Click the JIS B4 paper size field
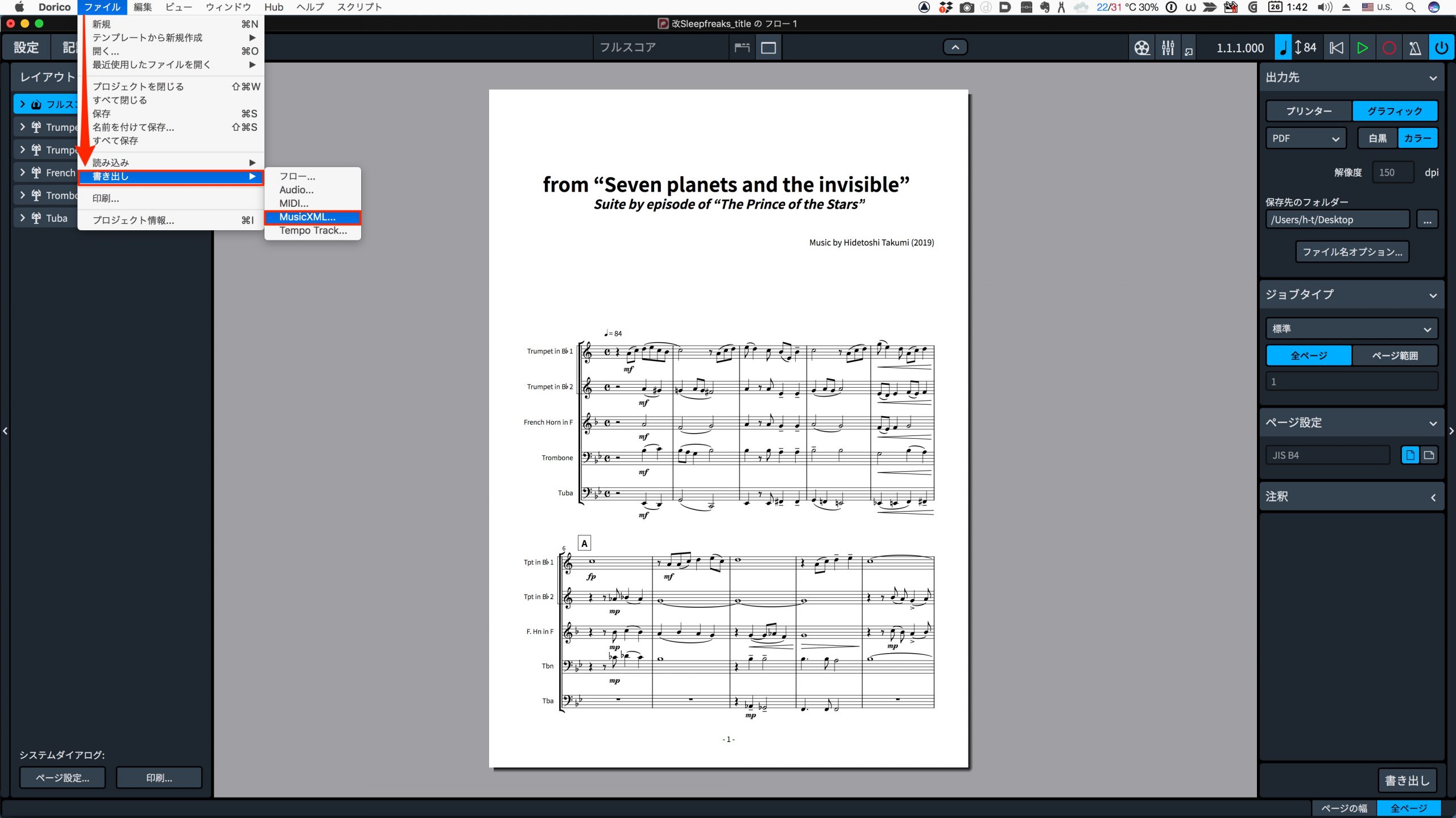This screenshot has width=1456, height=818. point(1327,455)
